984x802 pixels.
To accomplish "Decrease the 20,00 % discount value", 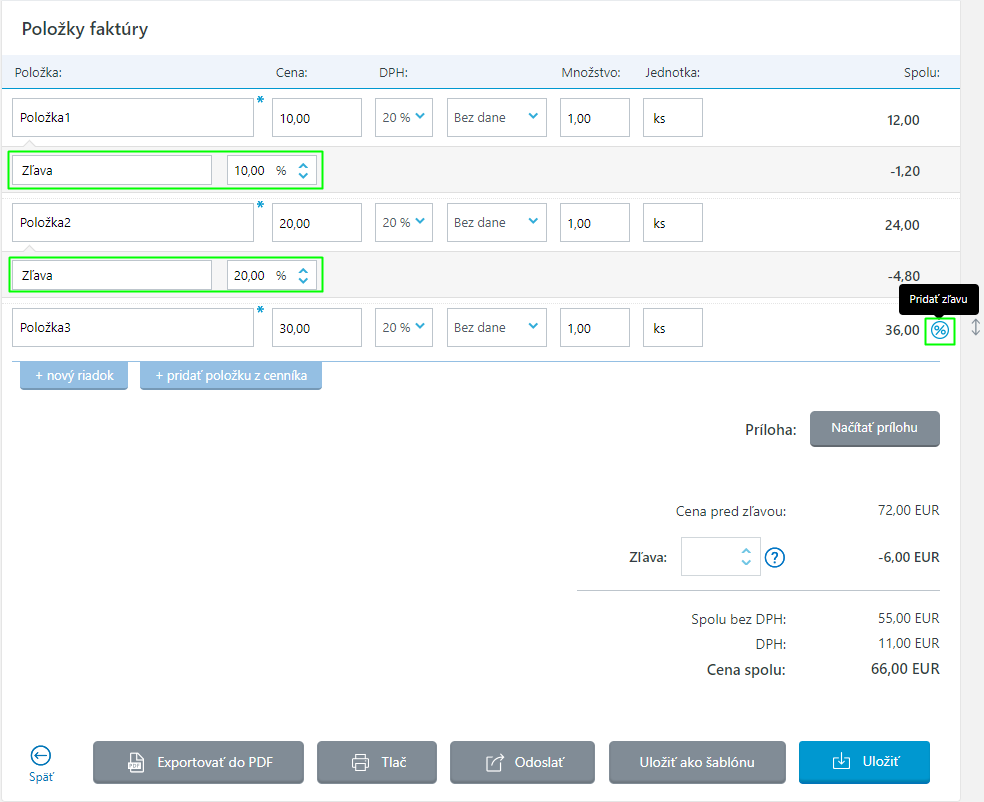I will click(x=304, y=282).
